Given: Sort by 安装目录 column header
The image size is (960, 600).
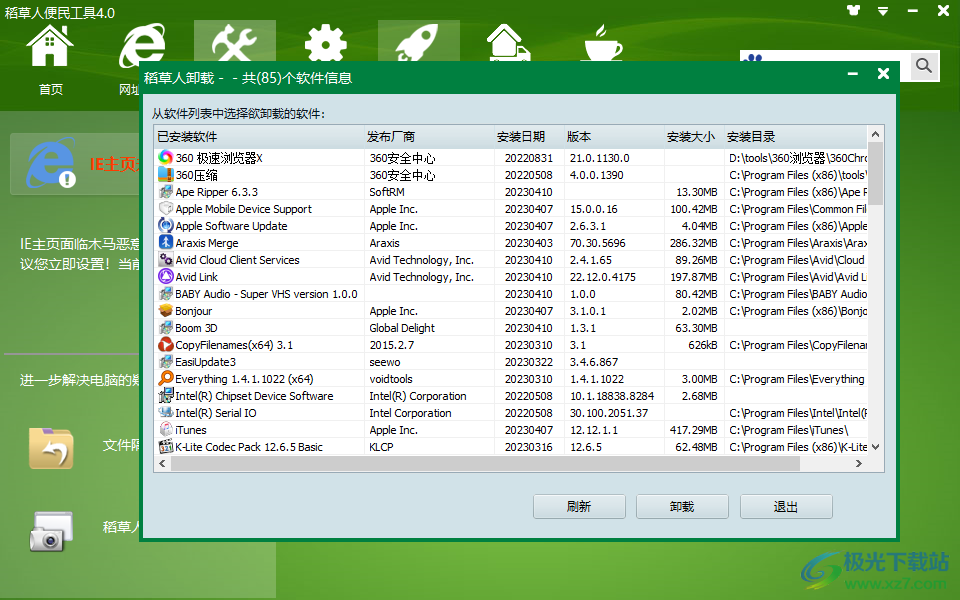Looking at the screenshot, I should [795, 137].
